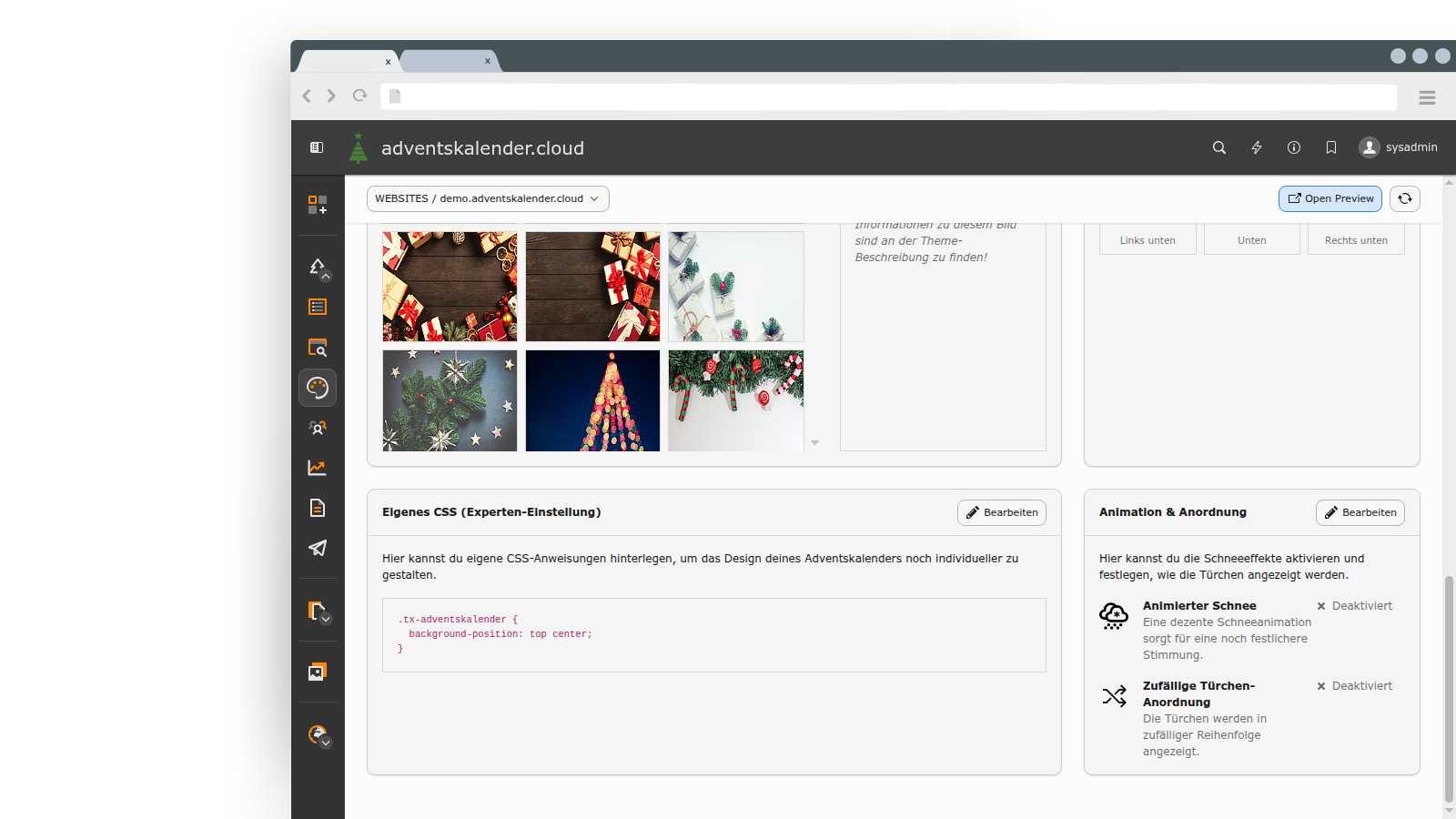The height and width of the screenshot is (819, 1456).
Task: Choose the colorful light tree thumbnail
Action: click(592, 400)
